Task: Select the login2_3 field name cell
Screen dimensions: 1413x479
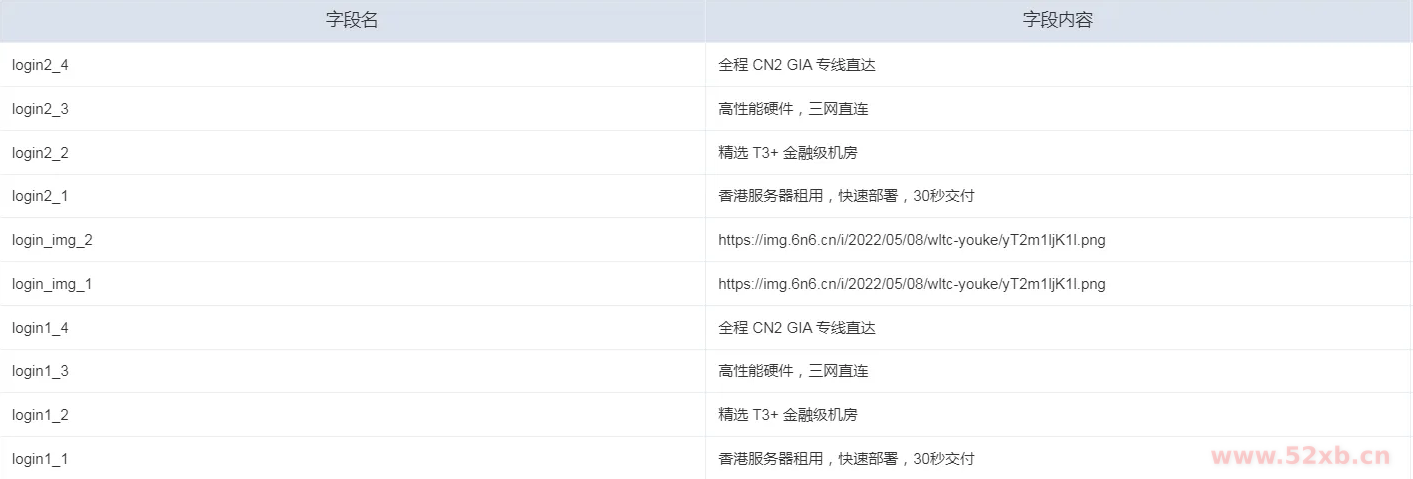Action: click(40, 109)
